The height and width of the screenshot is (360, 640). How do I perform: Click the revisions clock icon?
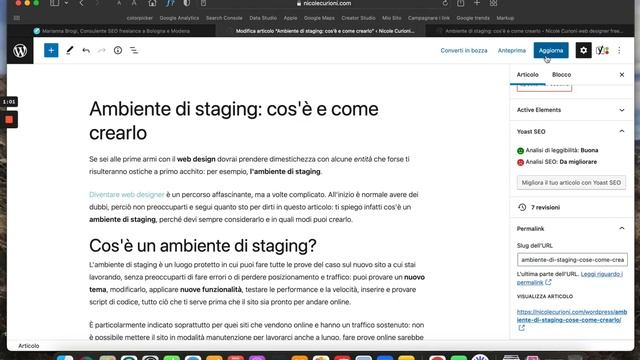tap(522, 207)
